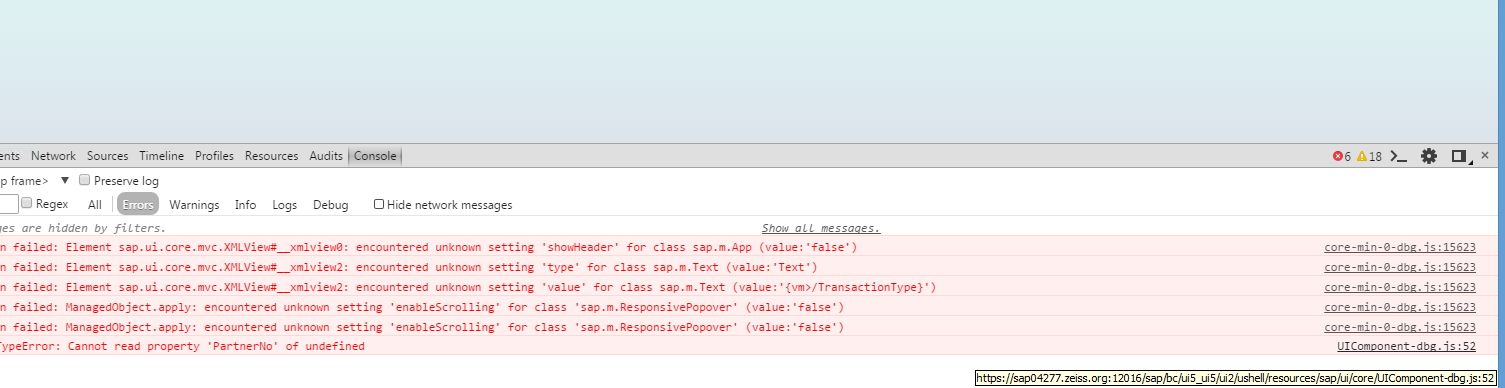Select the Errors filter button

pos(138,204)
